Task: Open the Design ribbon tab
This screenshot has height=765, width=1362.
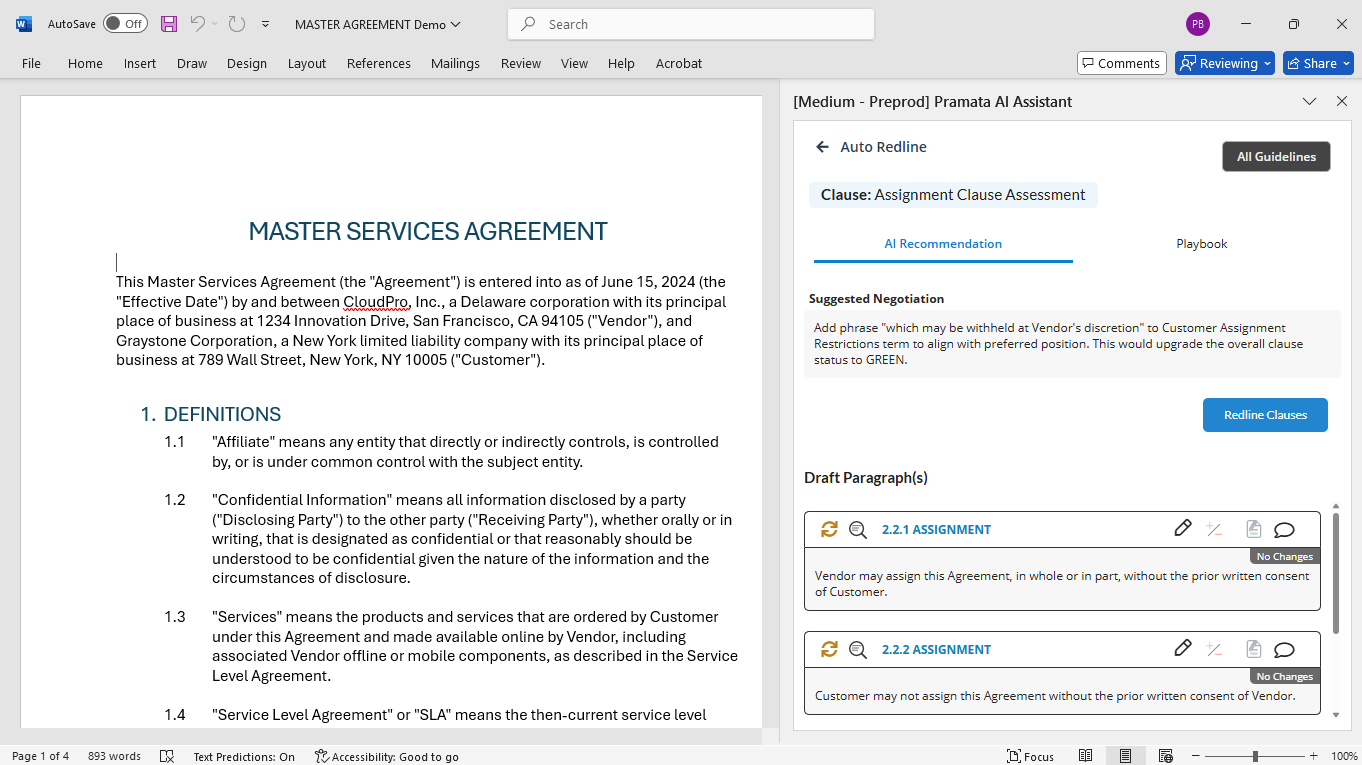Action: pos(247,63)
